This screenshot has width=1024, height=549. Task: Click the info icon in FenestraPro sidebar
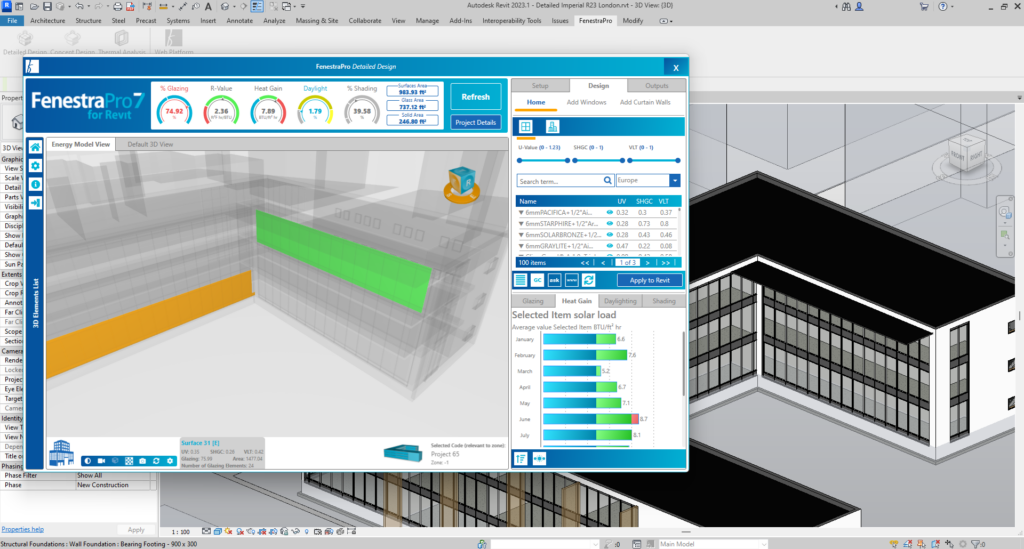tap(35, 185)
